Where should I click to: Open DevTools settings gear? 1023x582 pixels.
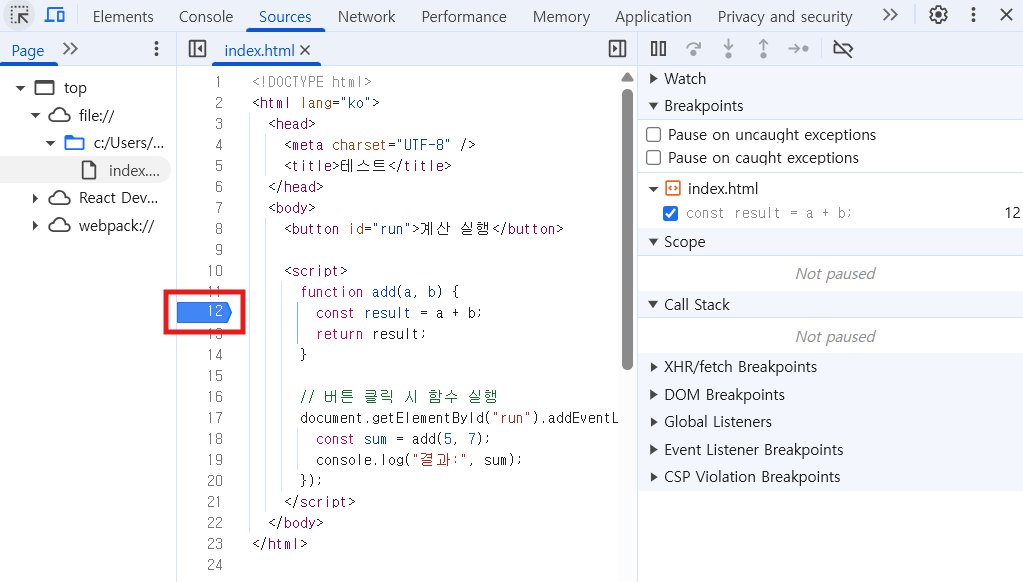click(x=938, y=15)
